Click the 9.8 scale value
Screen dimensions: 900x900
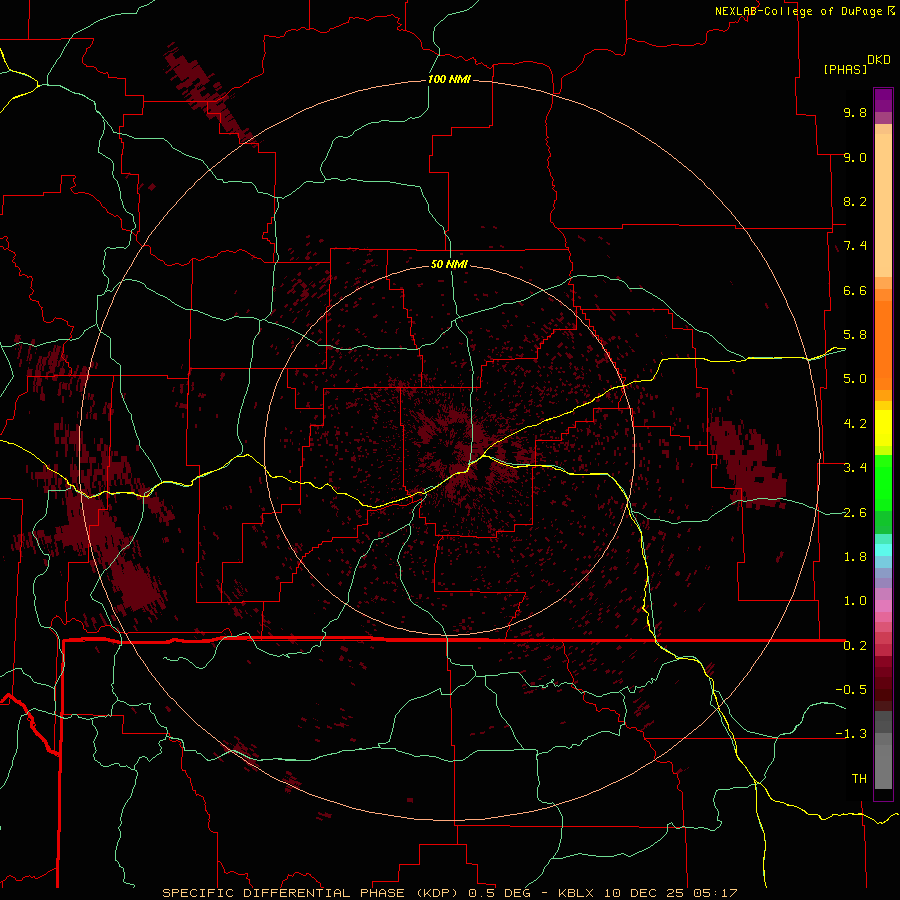[x=855, y=112]
